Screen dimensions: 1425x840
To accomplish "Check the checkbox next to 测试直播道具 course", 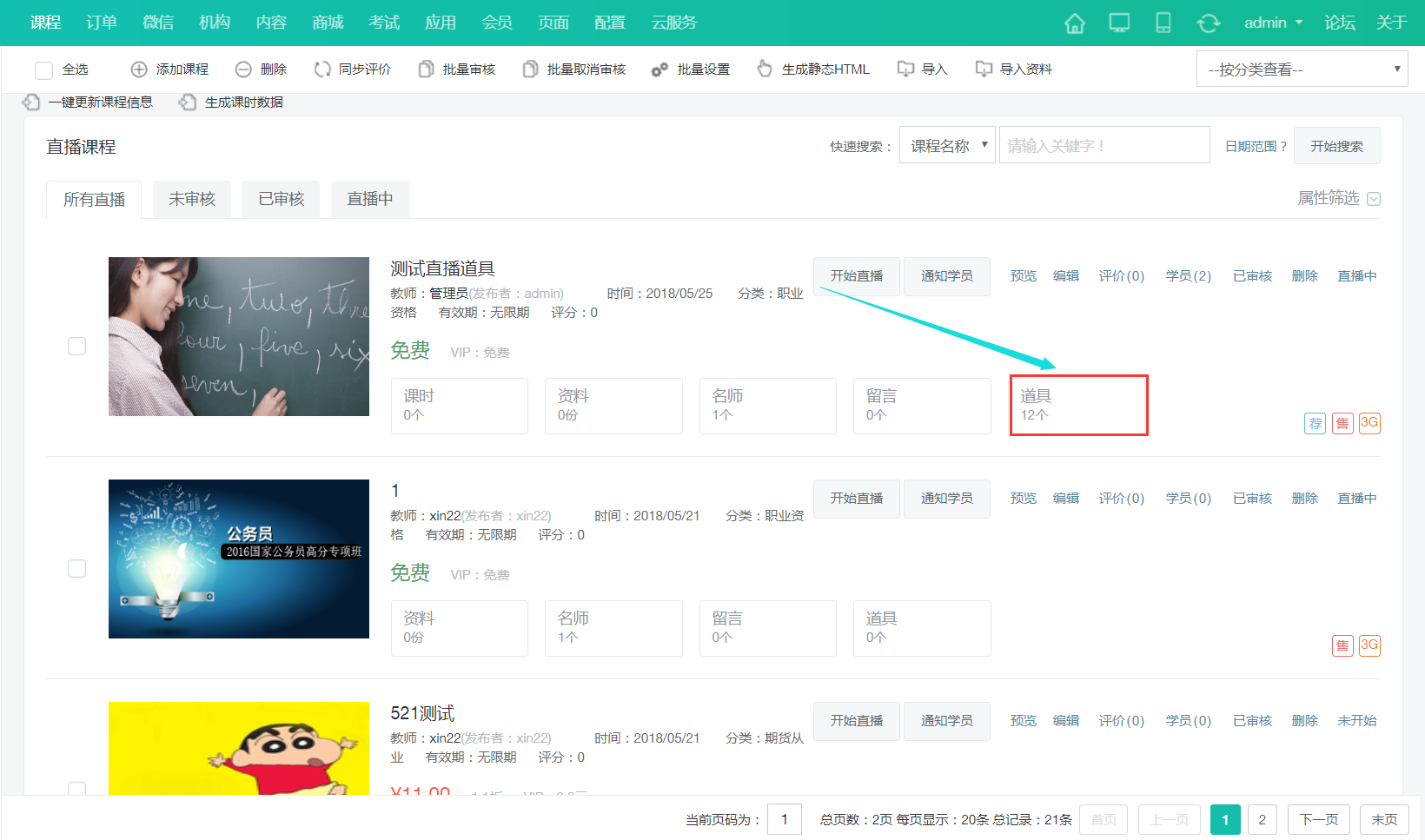I will [76, 346].
